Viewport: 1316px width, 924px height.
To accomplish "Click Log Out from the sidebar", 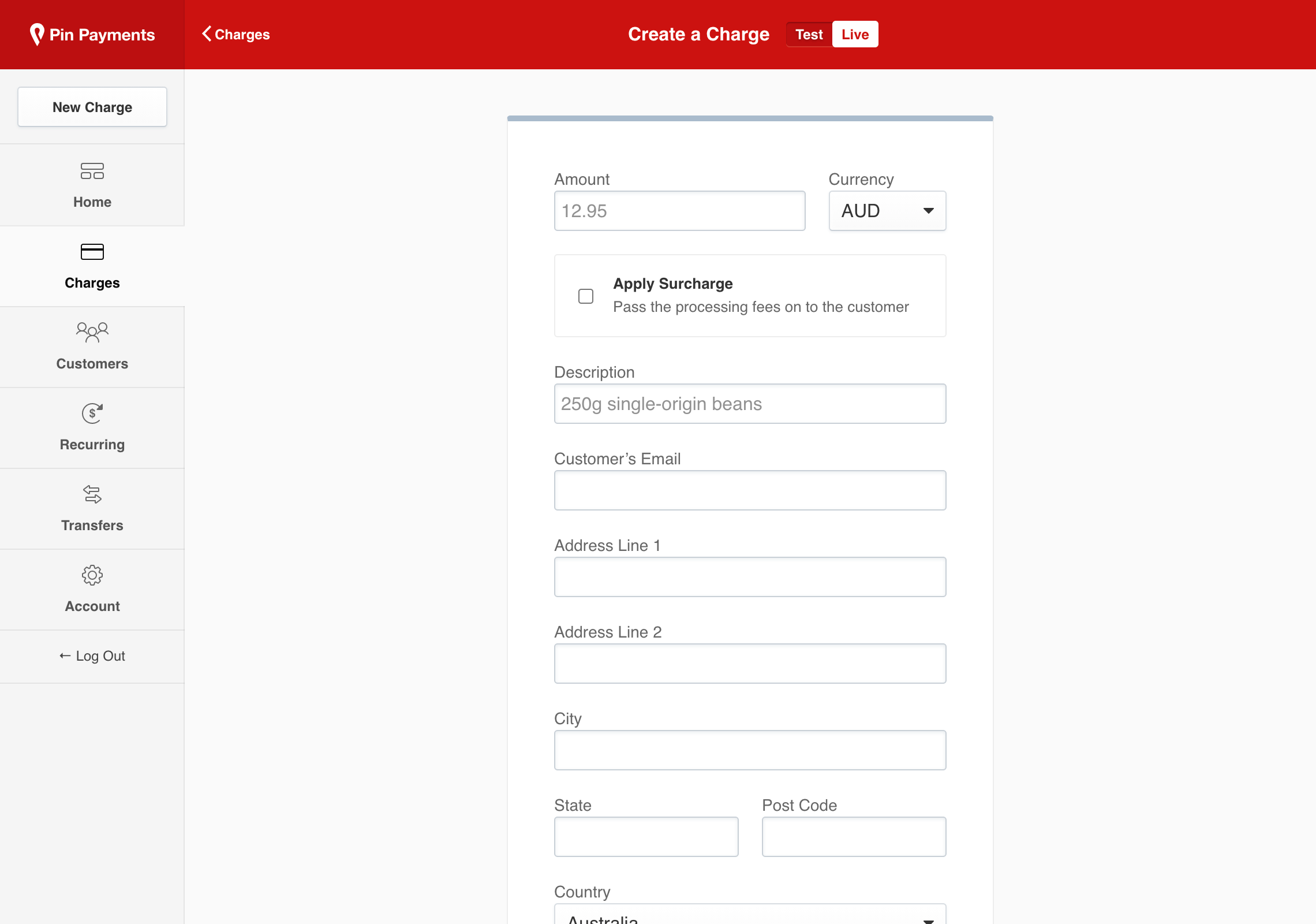I will (92, 655).
